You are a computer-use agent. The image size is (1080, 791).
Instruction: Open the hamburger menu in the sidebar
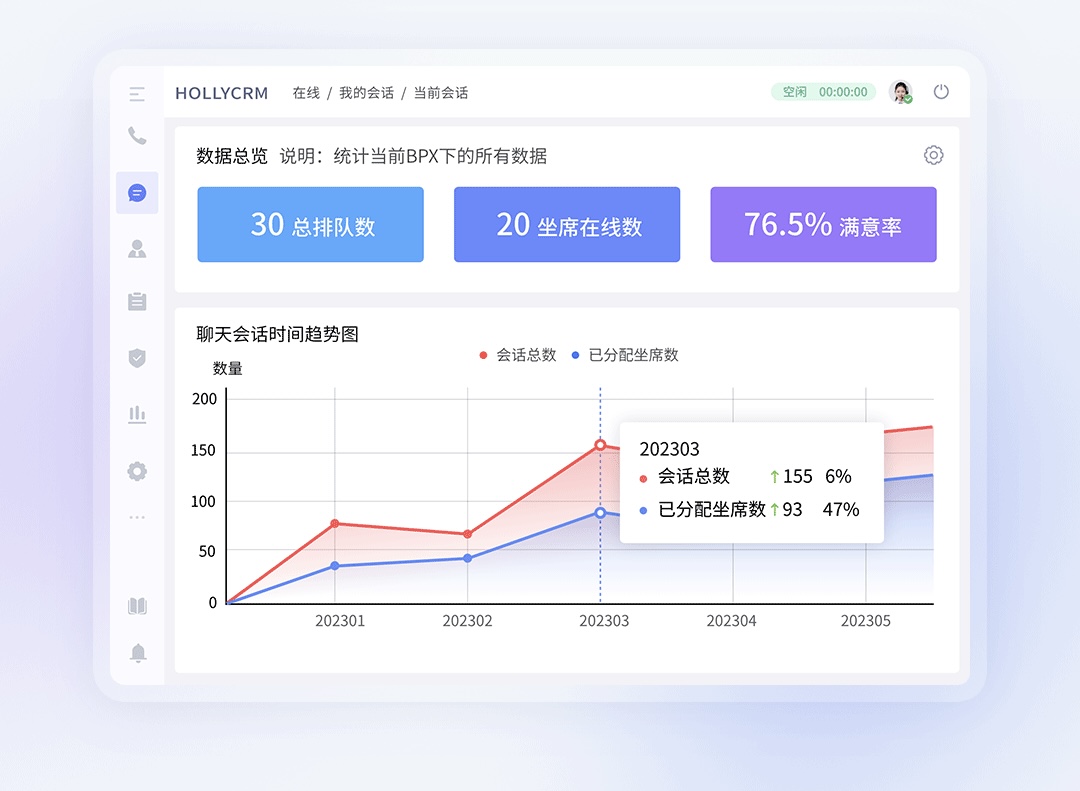point(137,94)
